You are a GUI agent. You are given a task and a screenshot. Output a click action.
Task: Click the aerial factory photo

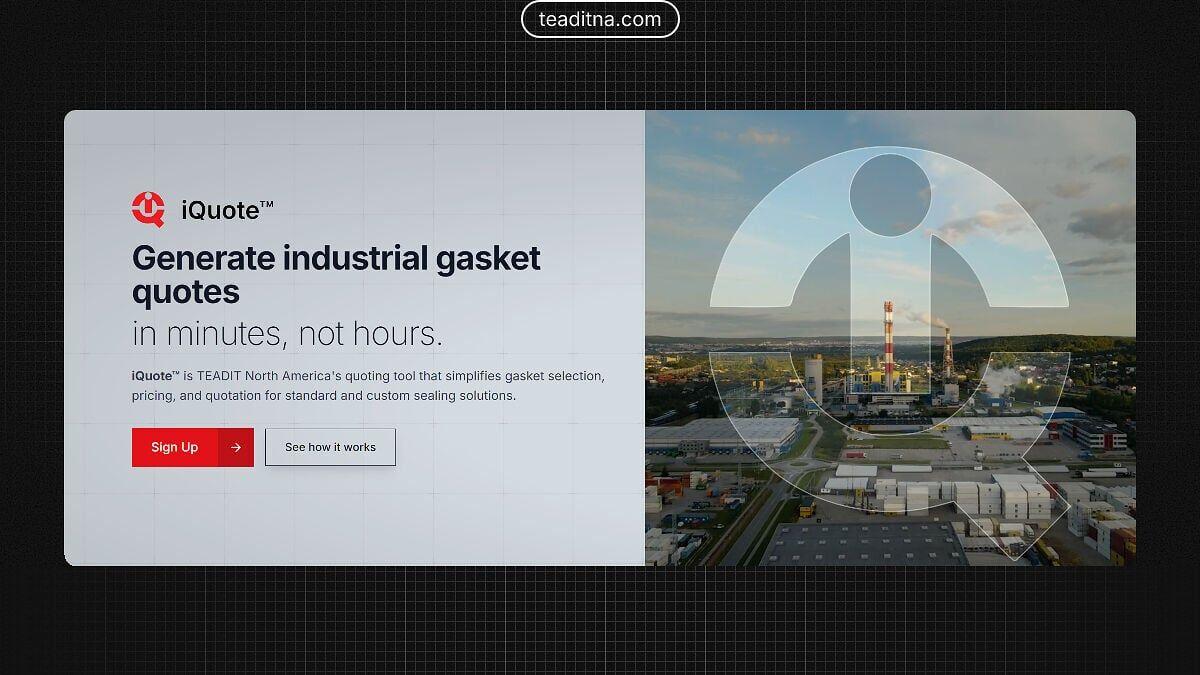click(890, 338)
